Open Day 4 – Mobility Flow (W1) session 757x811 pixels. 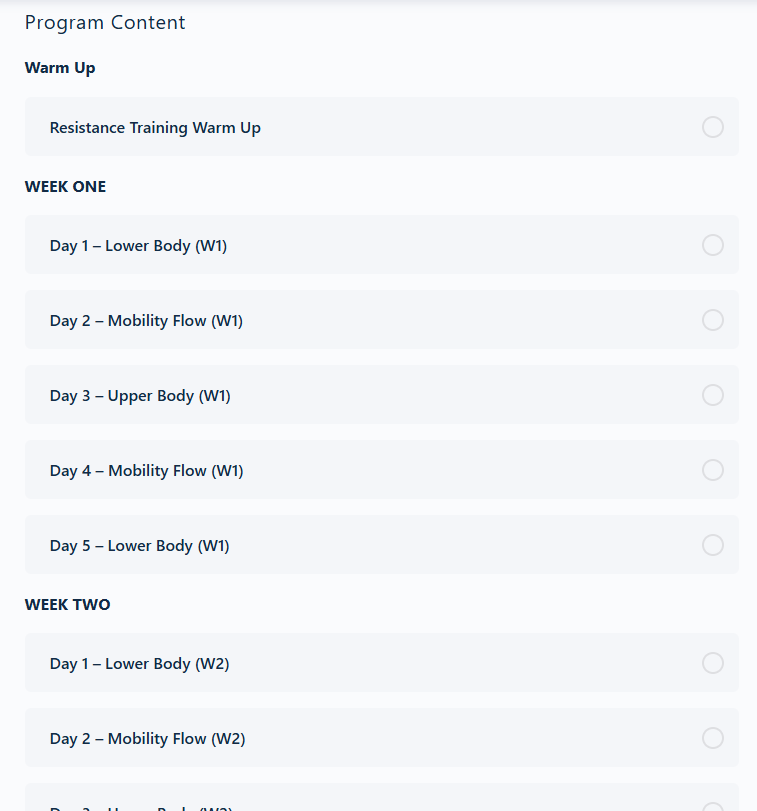pos(146,471)
